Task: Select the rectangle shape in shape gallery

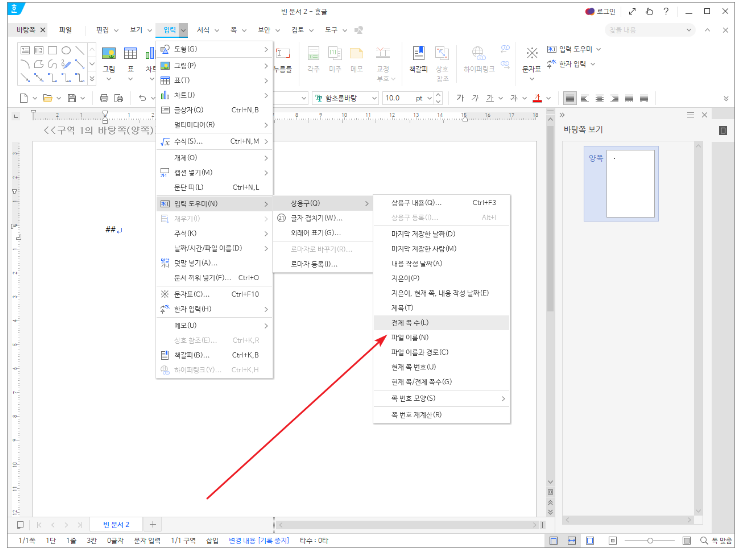Action: tap(52, 50)
